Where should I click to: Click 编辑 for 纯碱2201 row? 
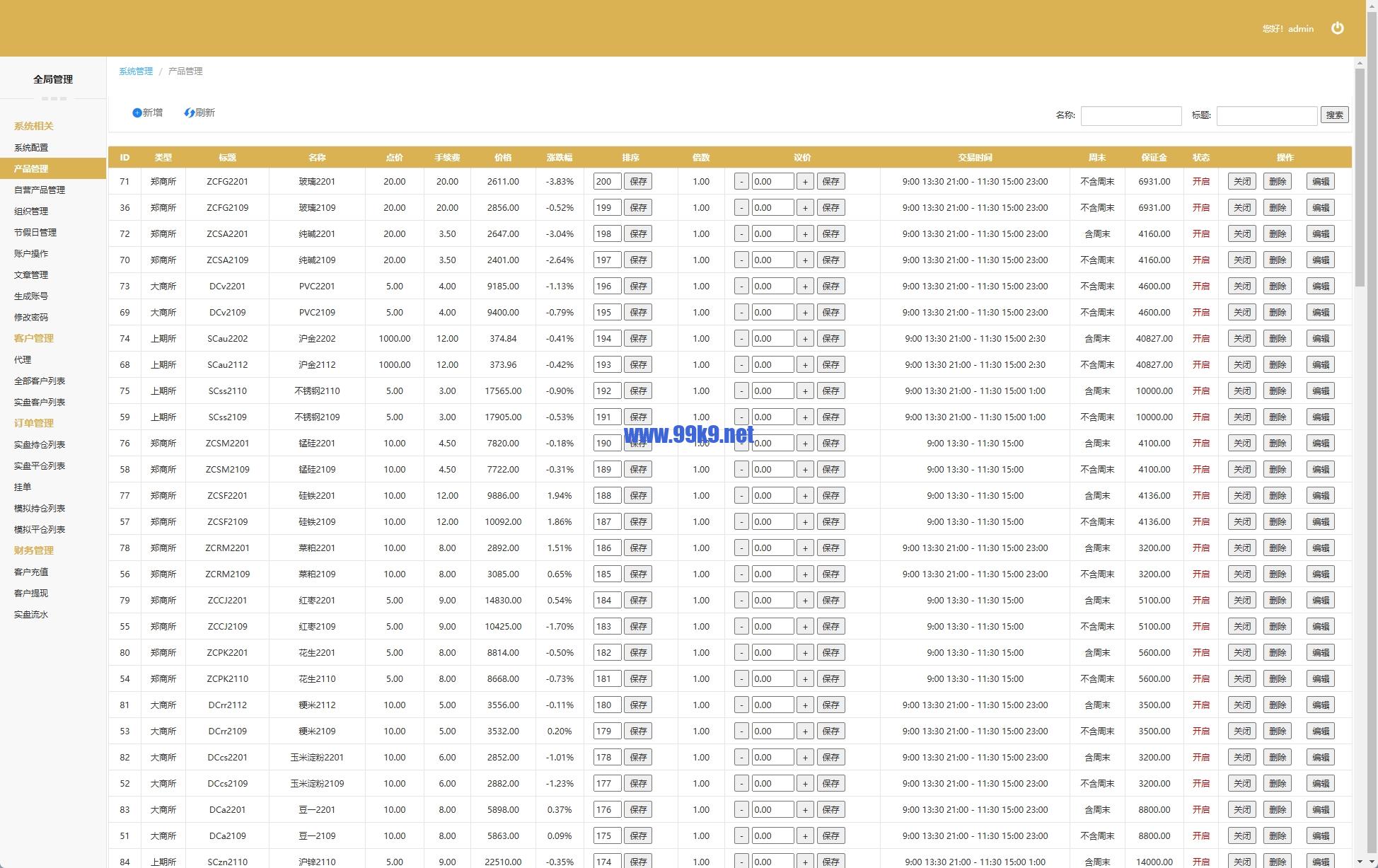tap(1320, 233)
